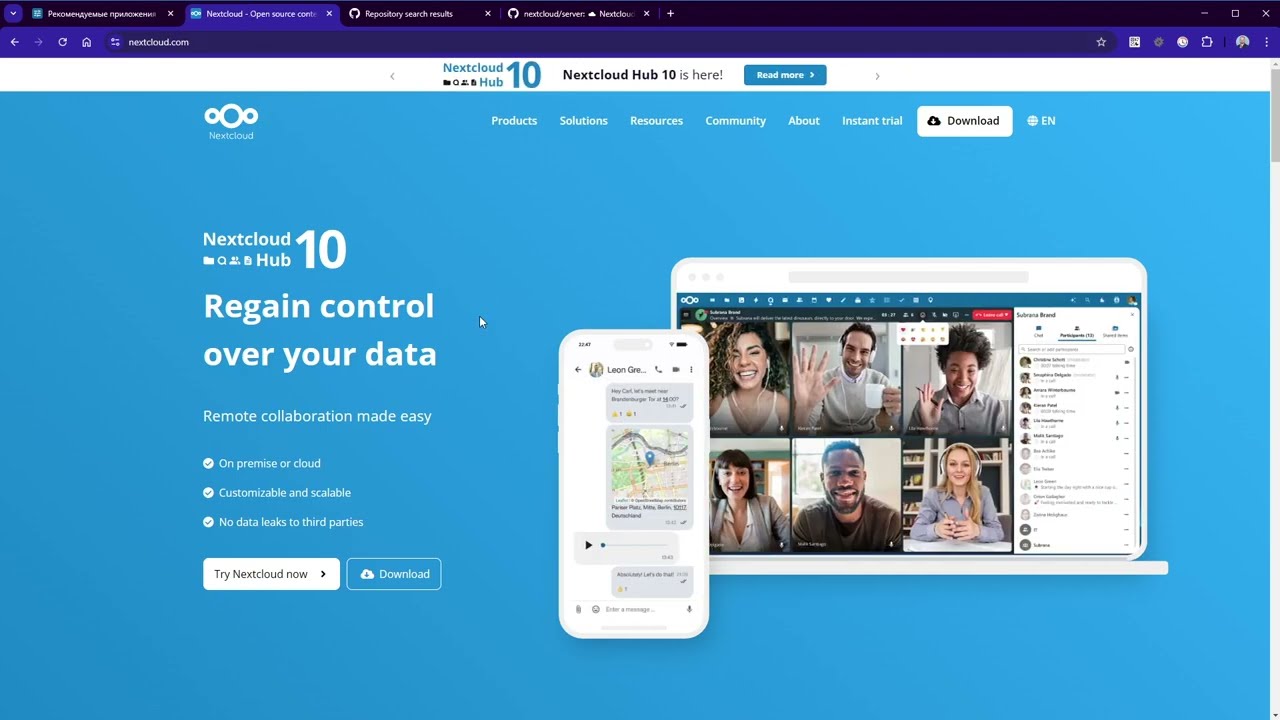Close the nextcloud/server tab
1280x720 pixels.
647,14
